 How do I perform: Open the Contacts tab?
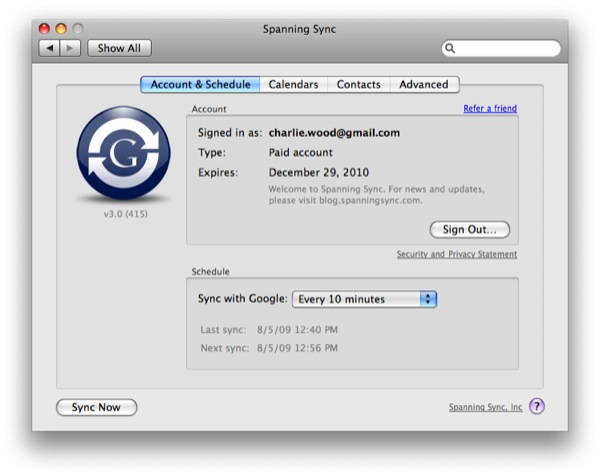(359, 84)
